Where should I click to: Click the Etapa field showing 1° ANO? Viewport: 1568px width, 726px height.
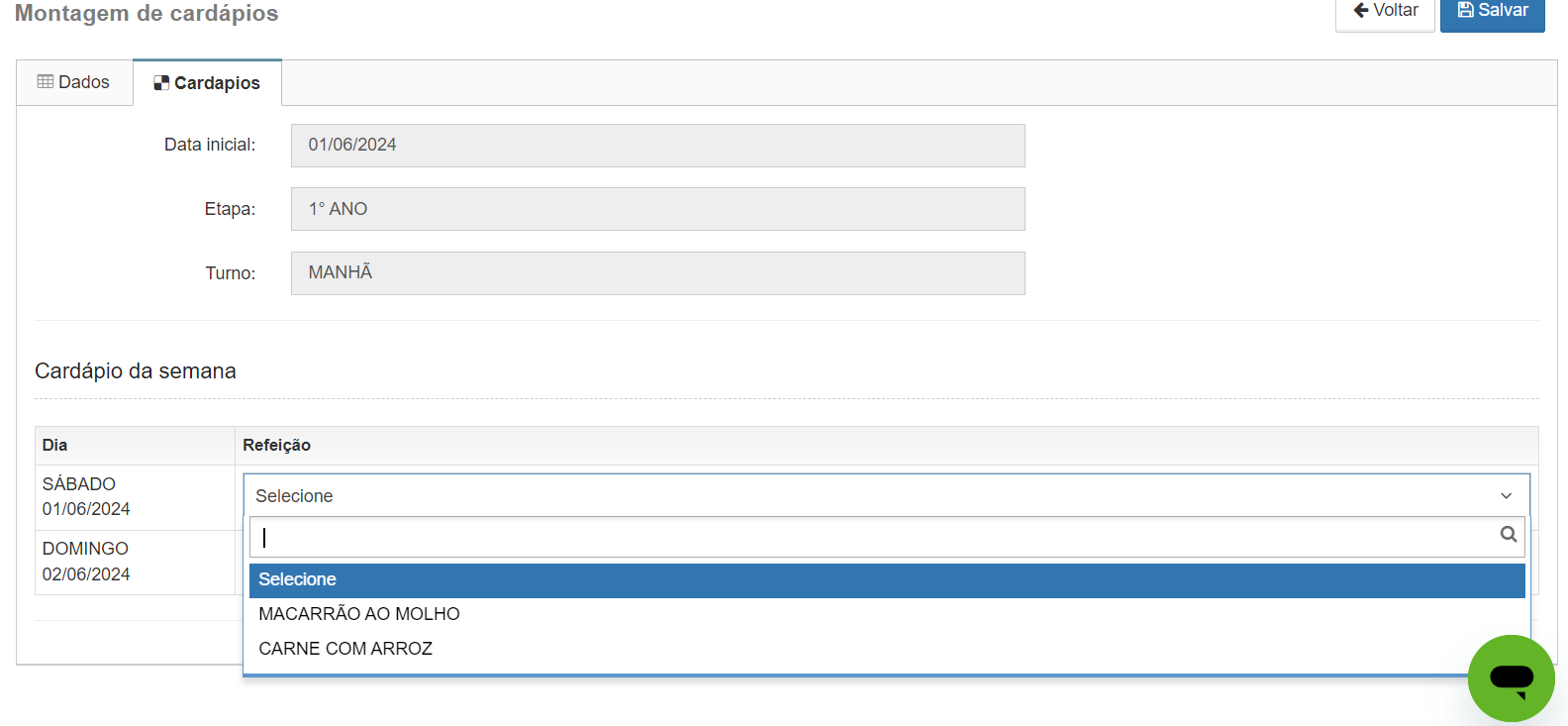(x=658, y=209)
